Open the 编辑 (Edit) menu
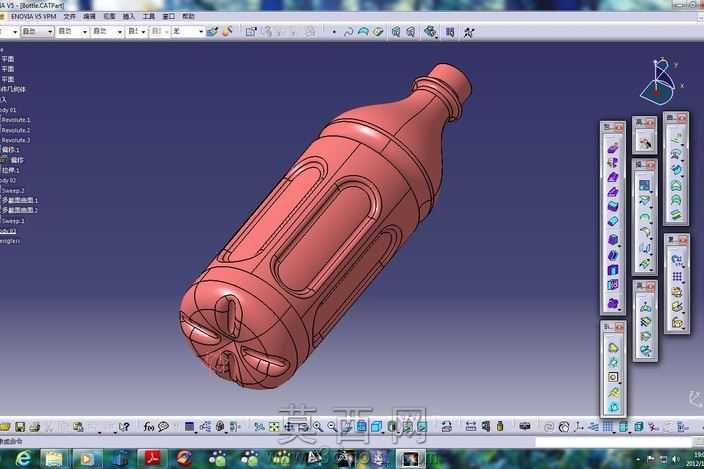The height and width of the screenshot is (469, 704). pyautogui.click(x=89, y=17)
